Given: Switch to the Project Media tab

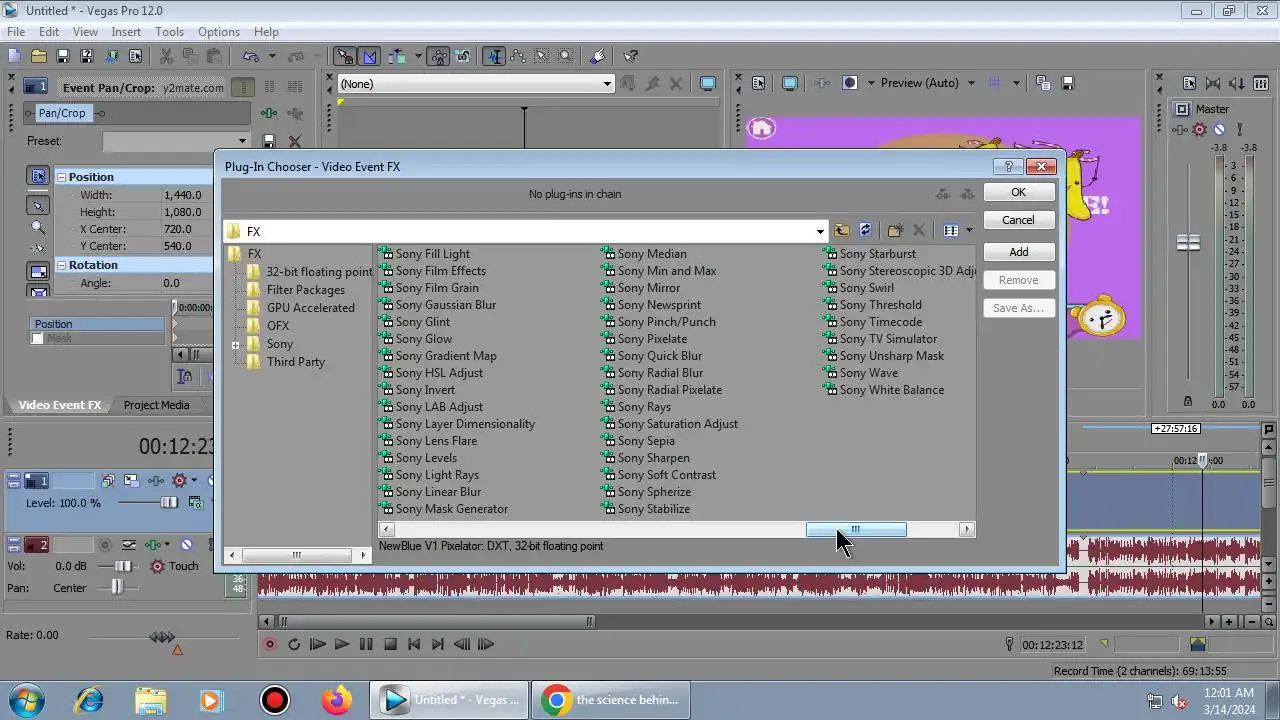Looking at the screenshot, I should tap(156, 405).
